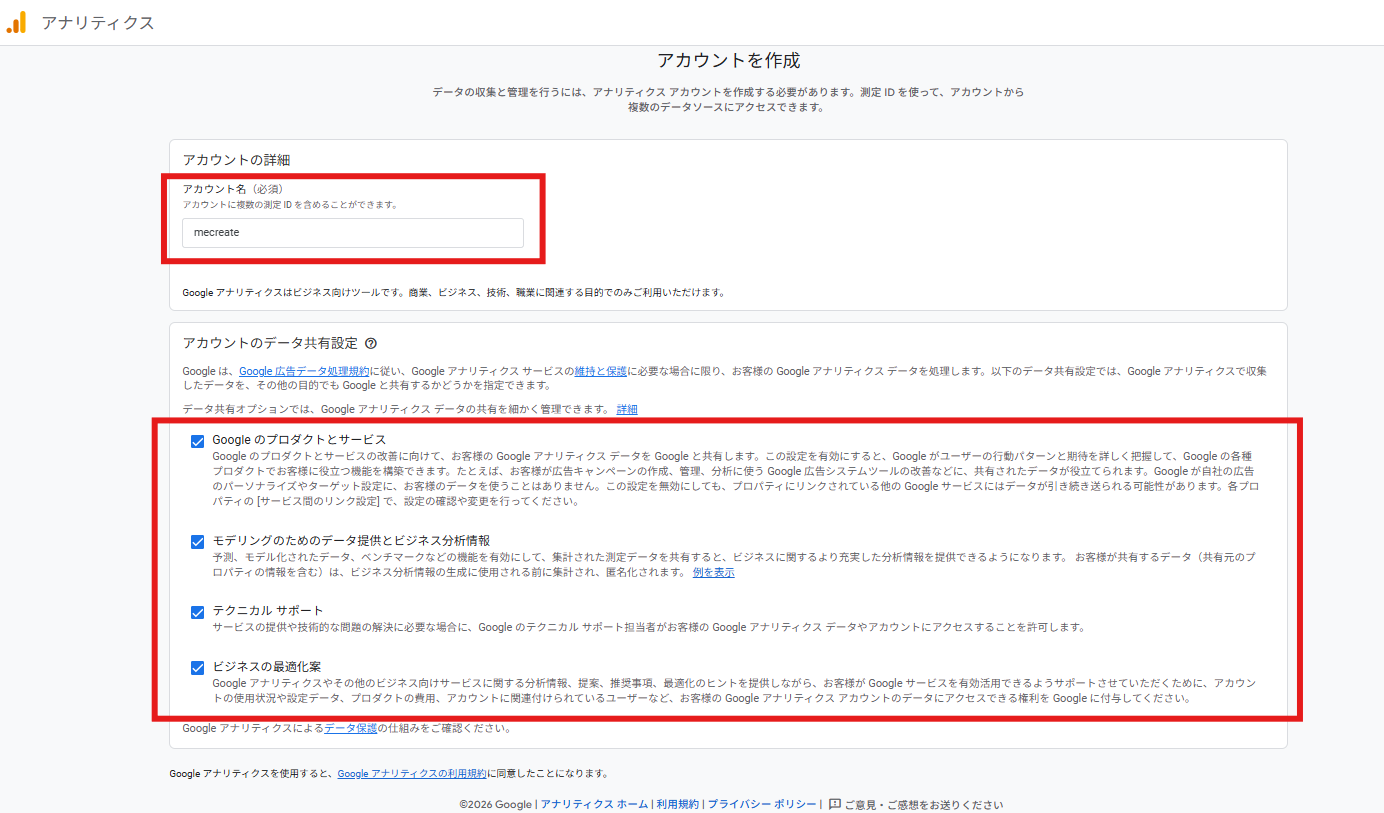Click the アカウント名（必須）field label
This screenshot has height=813, width=1384.
click(235, 188)
